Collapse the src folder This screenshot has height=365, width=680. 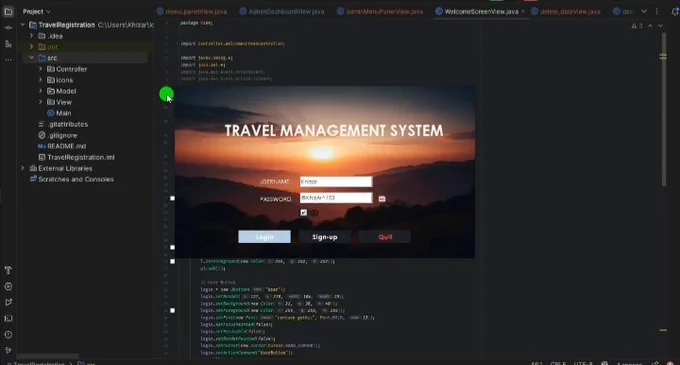point(32,58)
